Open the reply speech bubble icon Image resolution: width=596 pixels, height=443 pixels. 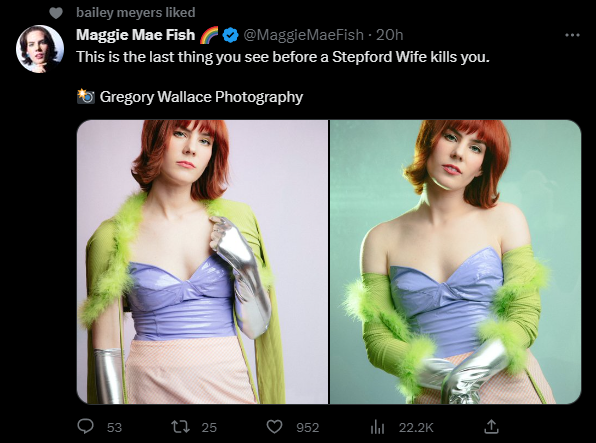click(x=86, y=426)
